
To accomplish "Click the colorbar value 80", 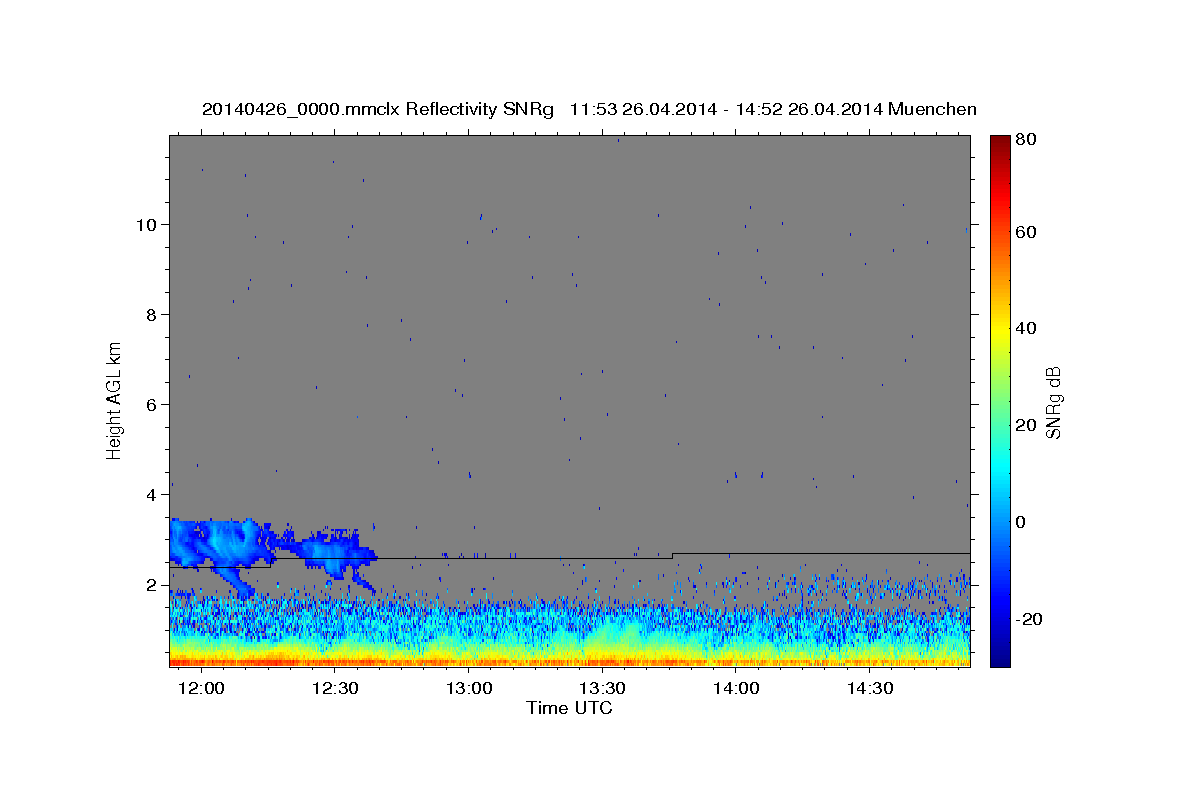I will pyautogui.click(x=1025, y=140).
